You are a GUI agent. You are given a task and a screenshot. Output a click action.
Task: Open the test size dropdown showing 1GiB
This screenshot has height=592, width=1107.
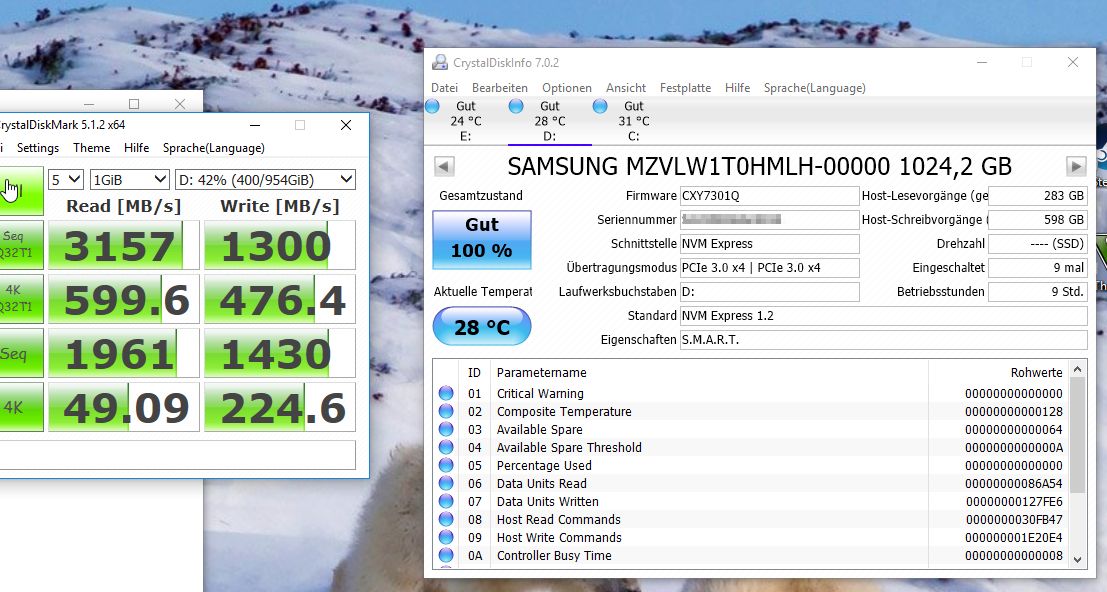click(x=129, y=180)
